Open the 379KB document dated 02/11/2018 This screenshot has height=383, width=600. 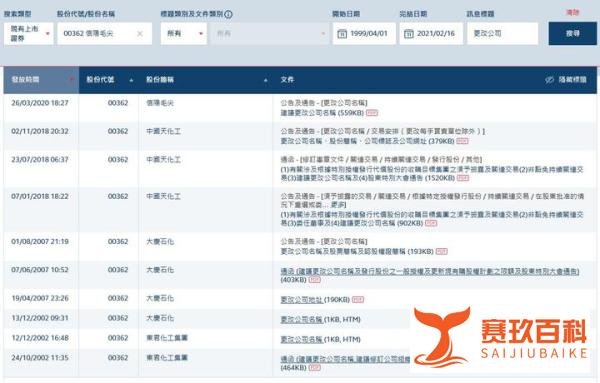point(367,141)
